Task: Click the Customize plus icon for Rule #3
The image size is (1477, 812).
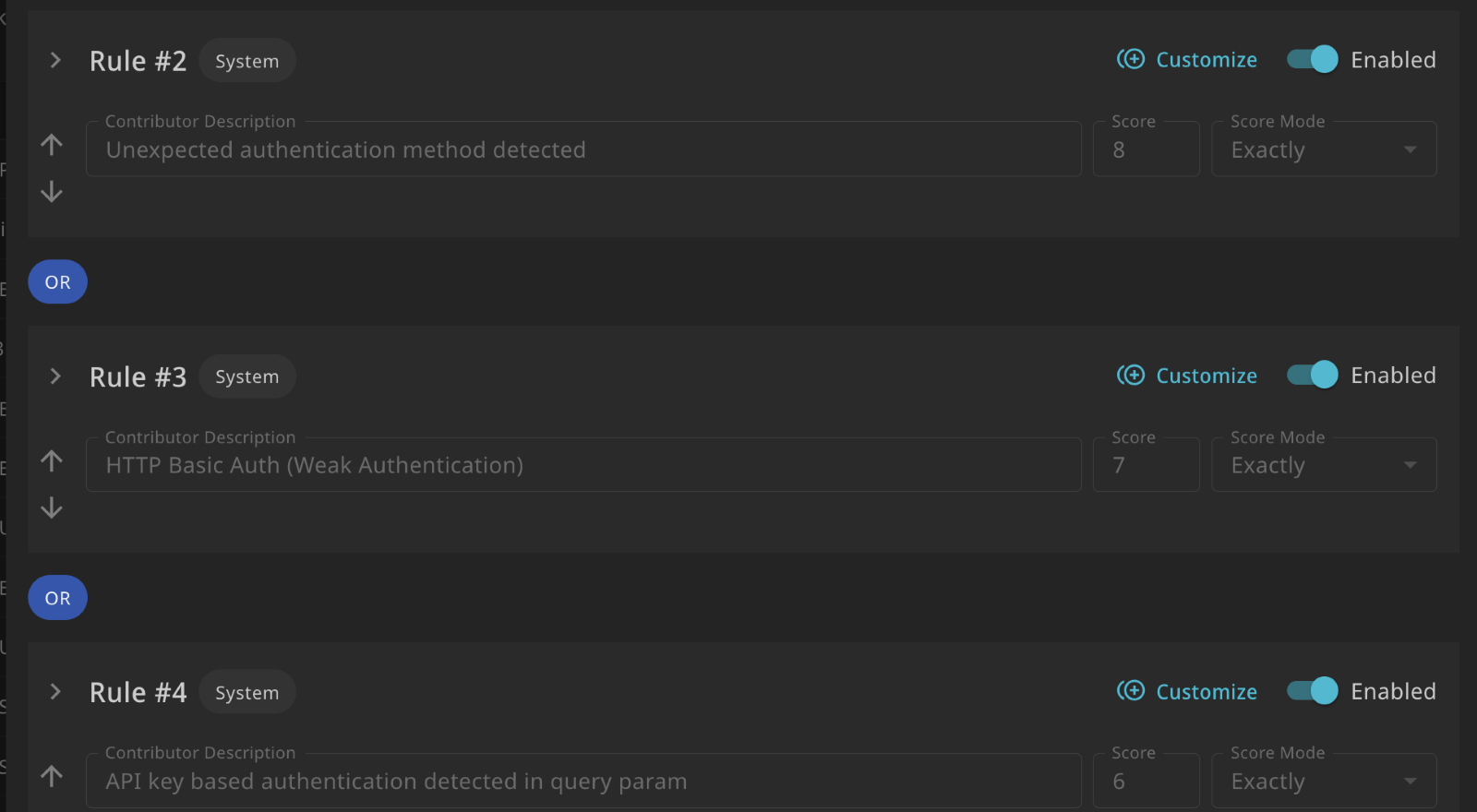Action: [x=1131, y=375]
